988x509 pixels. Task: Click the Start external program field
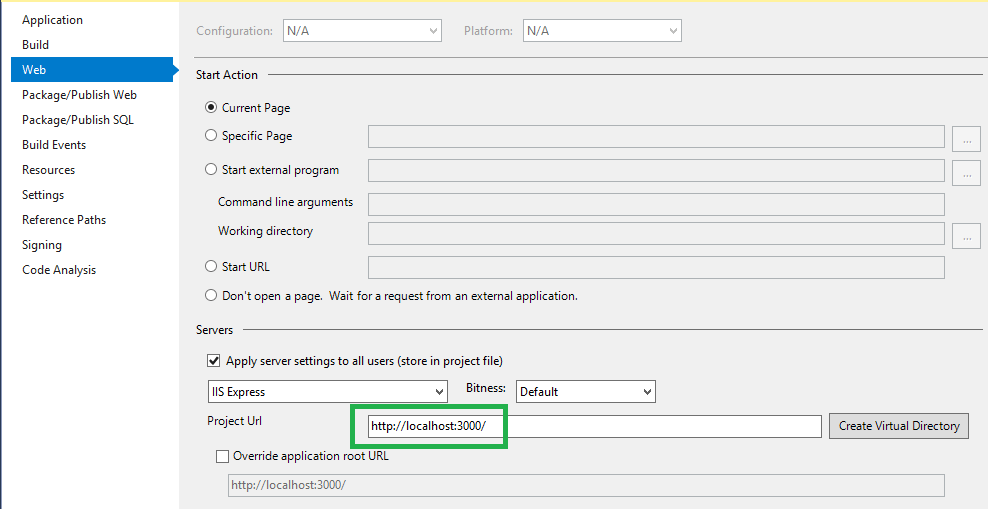[656, 171]
